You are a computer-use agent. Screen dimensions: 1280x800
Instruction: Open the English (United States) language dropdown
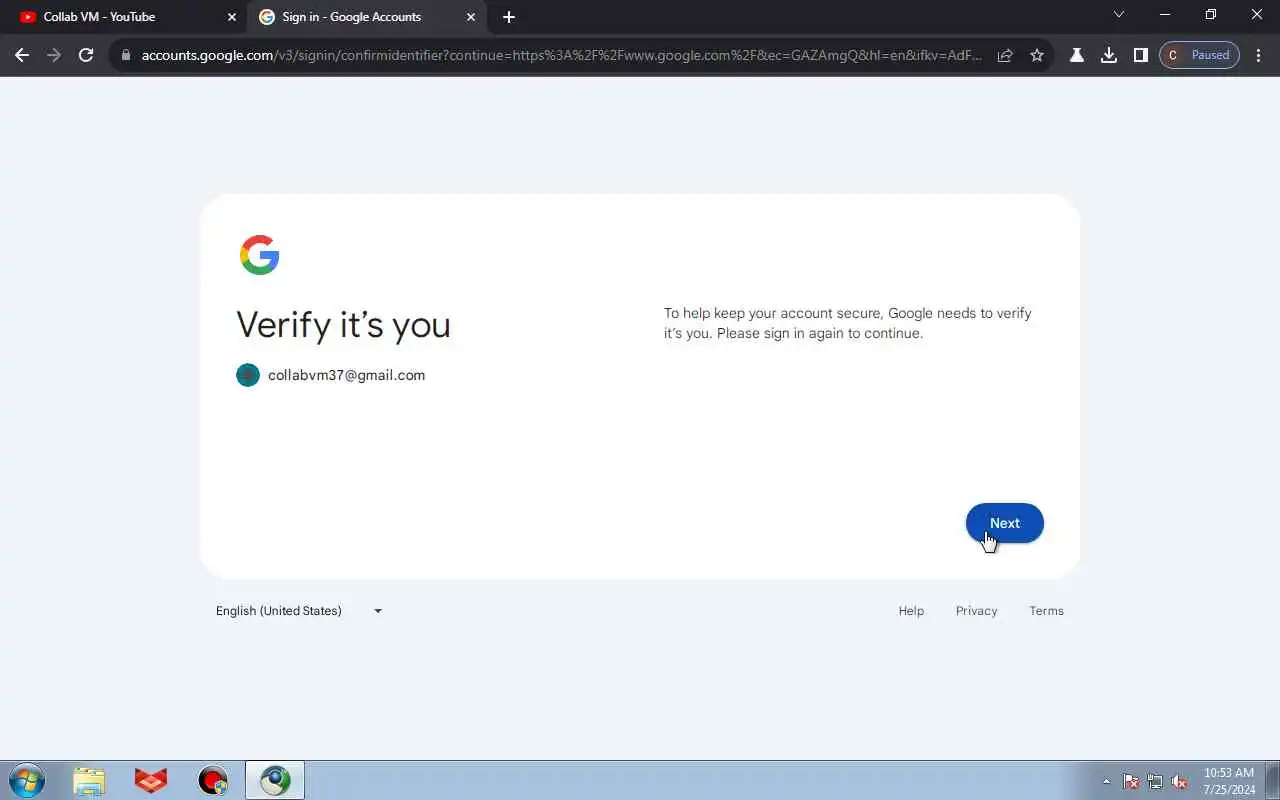point(299,611)
